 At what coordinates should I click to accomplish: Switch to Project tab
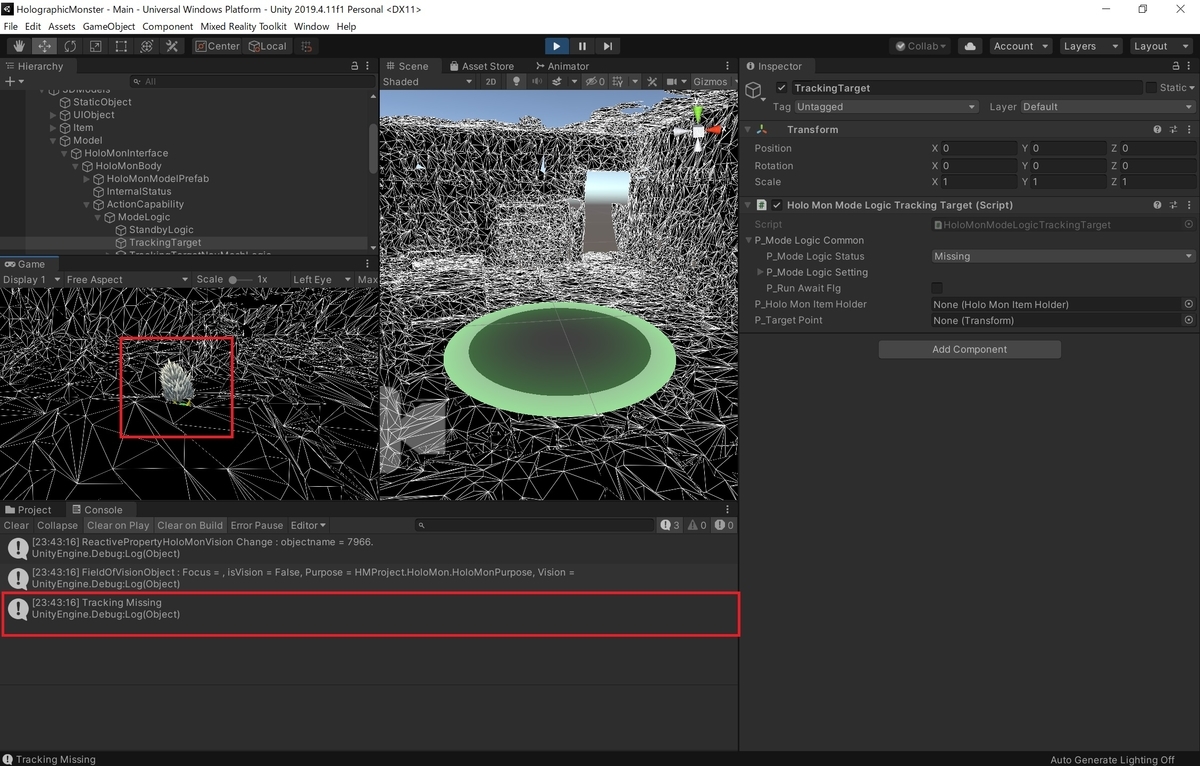click(x=28, y=510)
